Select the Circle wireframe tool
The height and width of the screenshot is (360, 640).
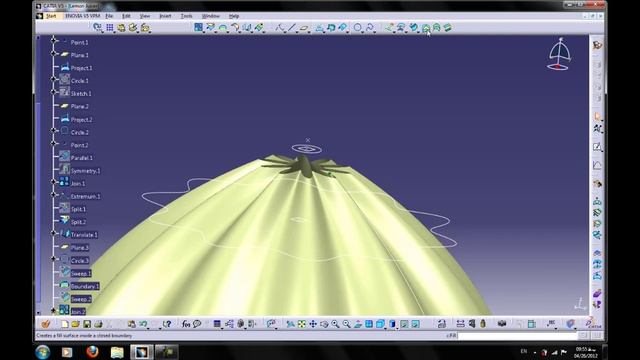point(358,28)
